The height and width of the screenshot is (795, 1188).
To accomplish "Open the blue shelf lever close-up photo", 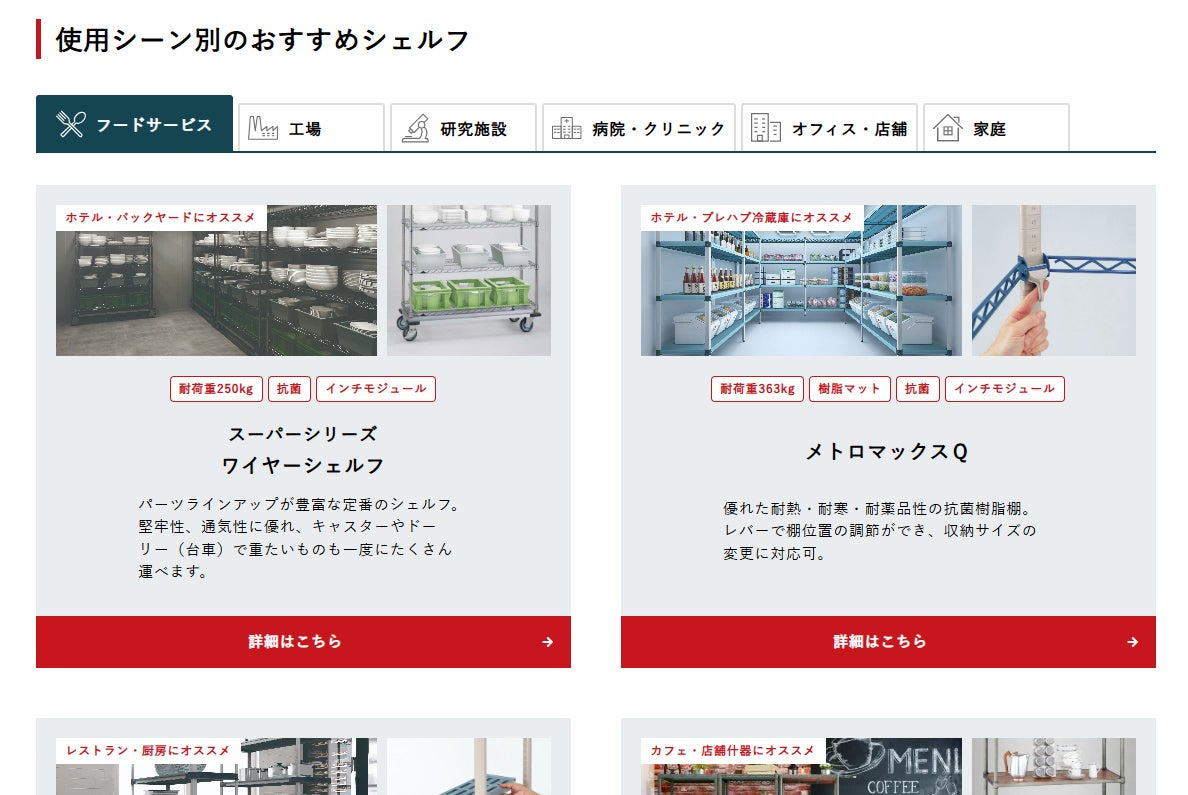I will tap(1054, 280).
